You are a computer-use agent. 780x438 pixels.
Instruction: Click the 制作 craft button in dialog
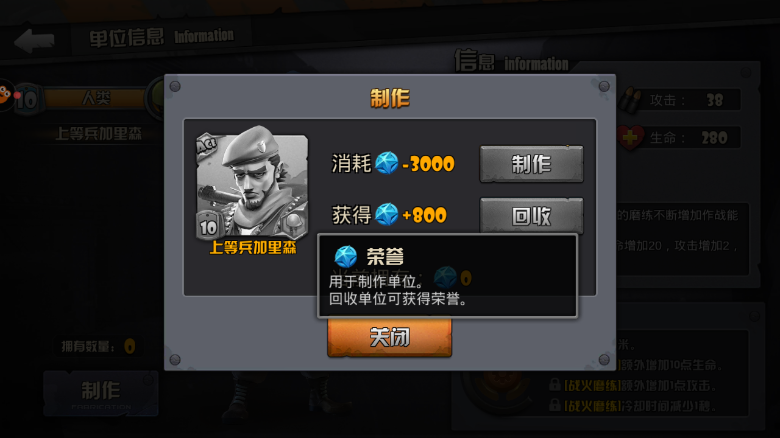click(531, 164)
